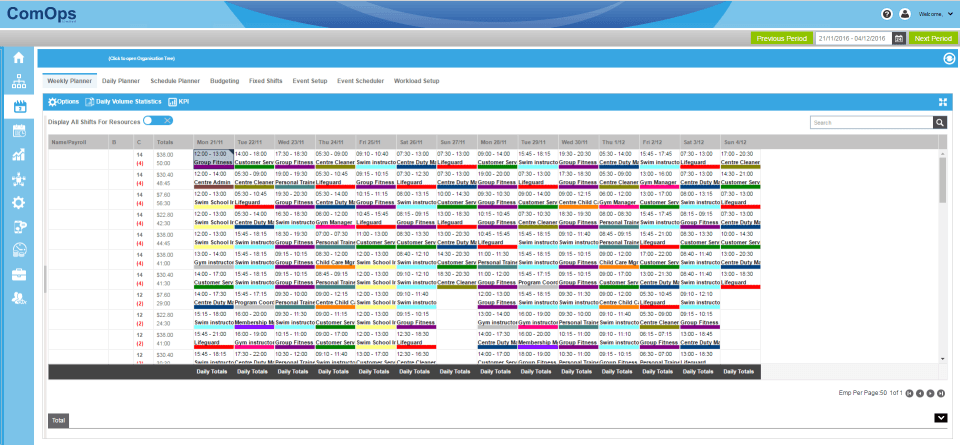Click Daily Totals under Mon 21/11

click(213, 371)
